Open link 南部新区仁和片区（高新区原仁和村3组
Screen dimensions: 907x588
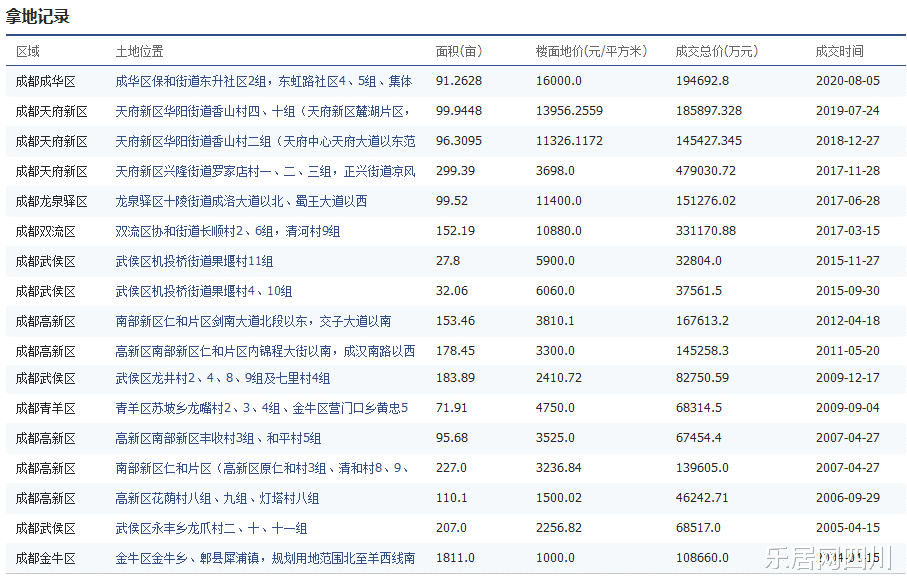click(x=263, y=469)
